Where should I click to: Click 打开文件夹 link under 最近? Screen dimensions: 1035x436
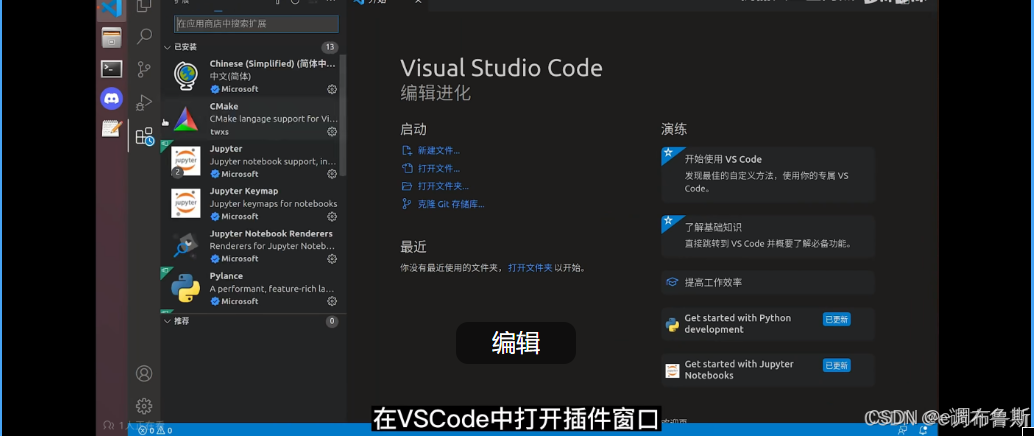point(530,268)
